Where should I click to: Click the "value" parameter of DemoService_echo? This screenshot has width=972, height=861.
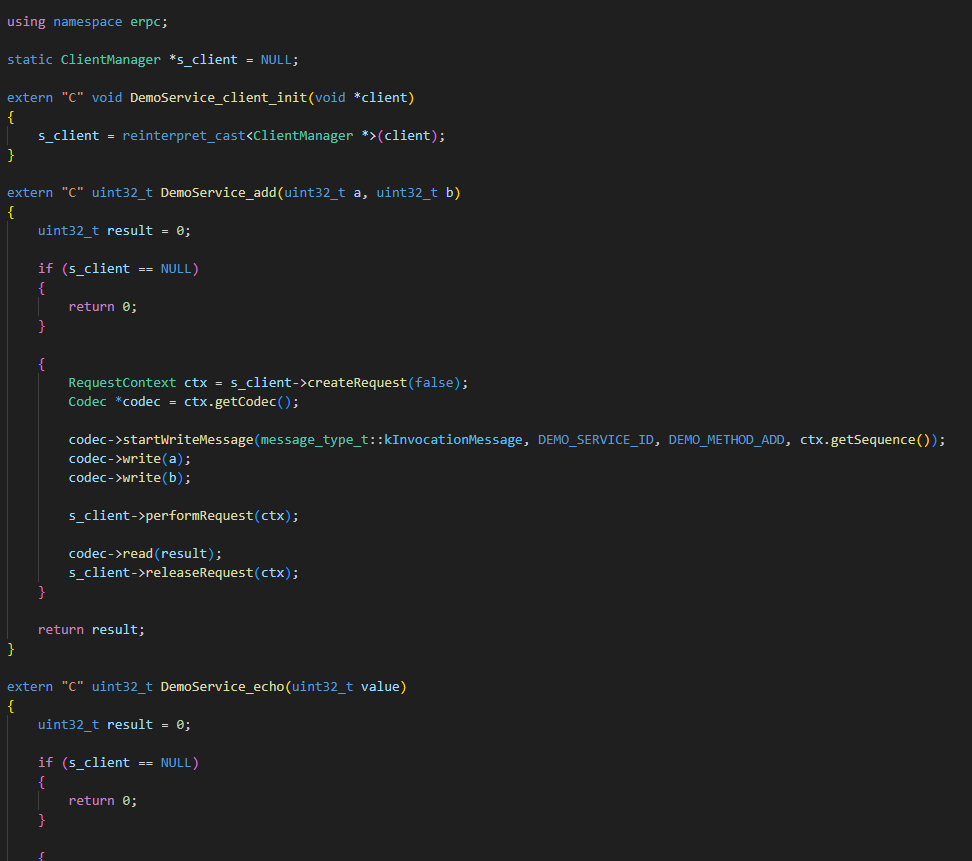(380, 687)
